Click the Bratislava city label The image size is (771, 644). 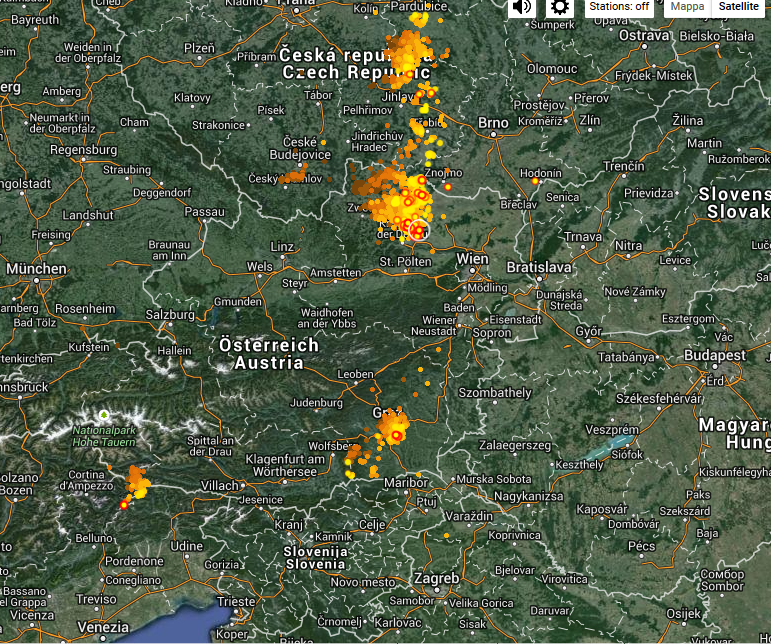[539, 267]
